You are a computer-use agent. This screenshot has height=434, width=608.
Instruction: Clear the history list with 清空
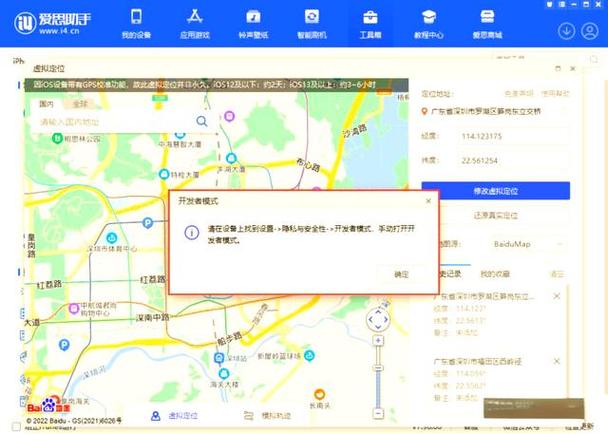pos(557,274)
